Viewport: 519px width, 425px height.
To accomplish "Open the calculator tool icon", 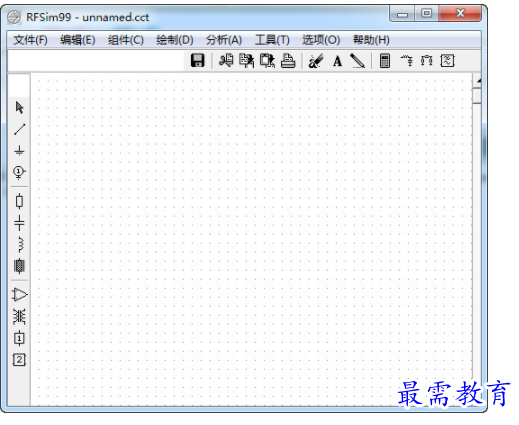I will click(x=385, y=61).
